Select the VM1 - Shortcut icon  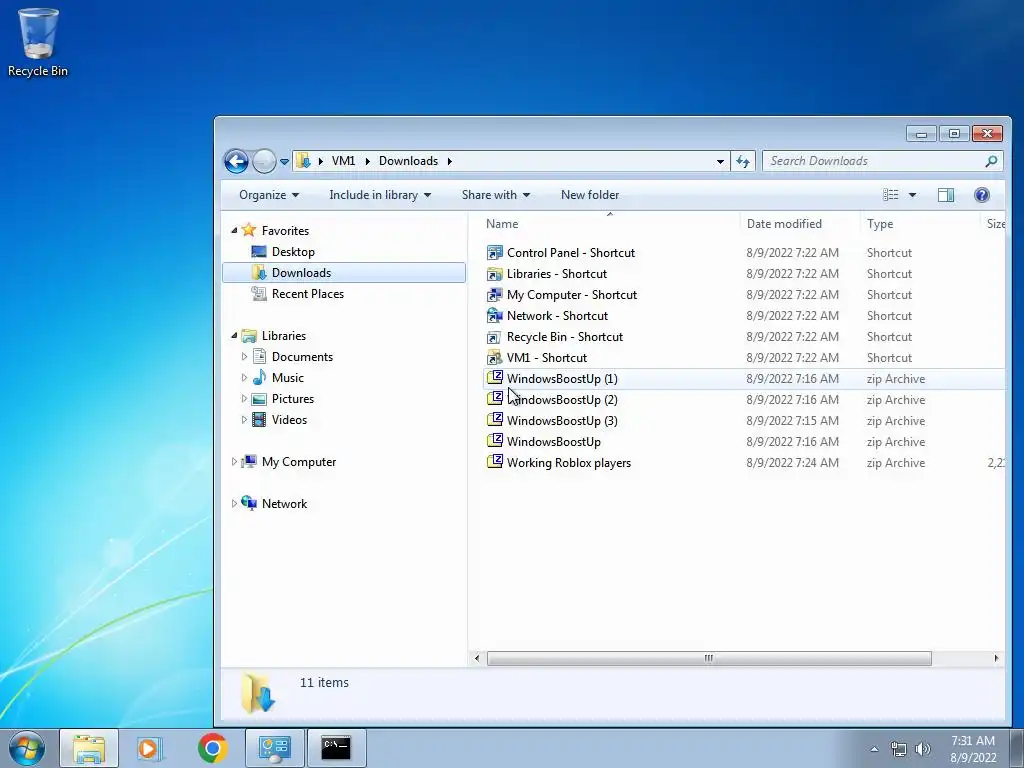495,357
